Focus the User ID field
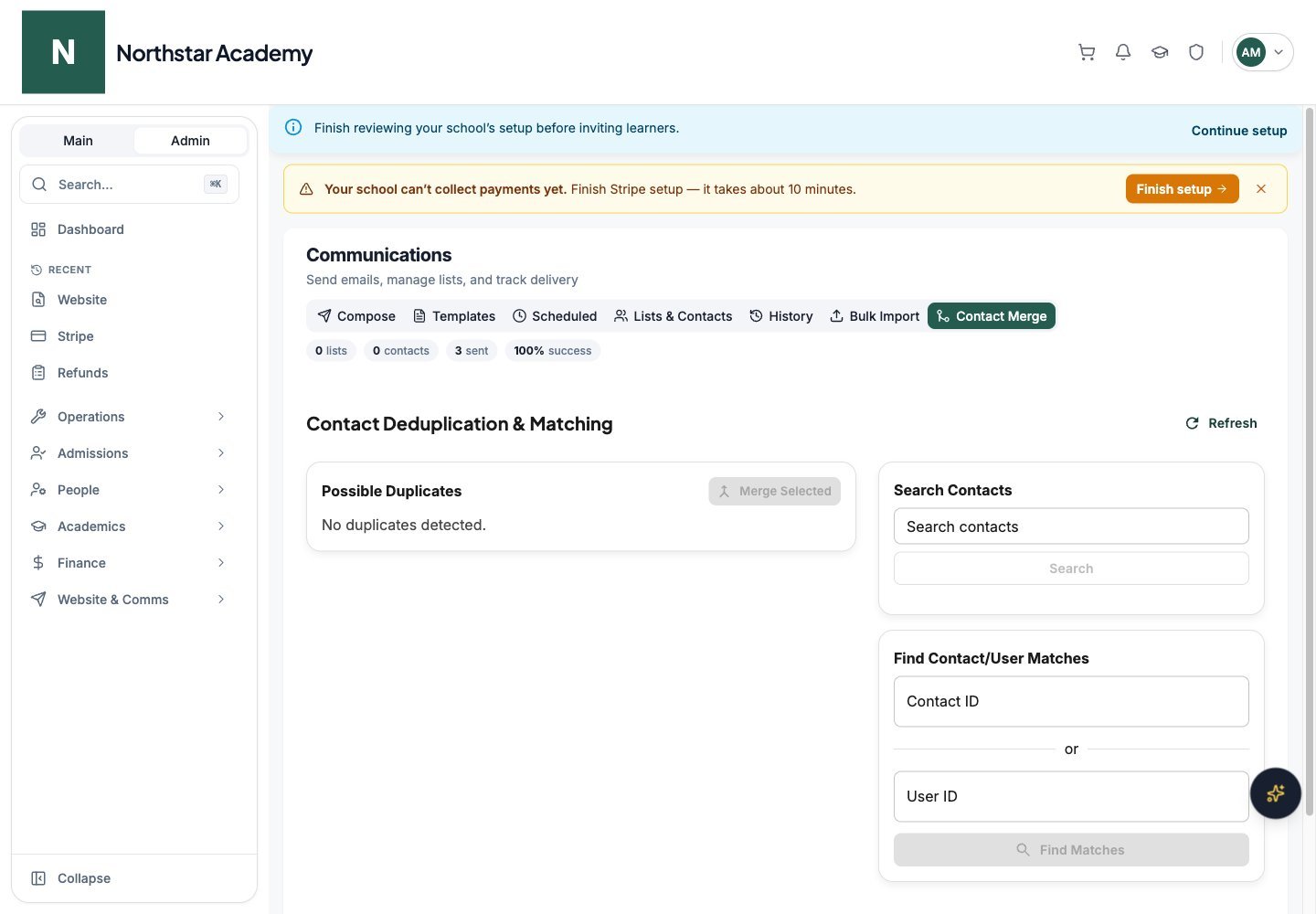 [1071, 796]
